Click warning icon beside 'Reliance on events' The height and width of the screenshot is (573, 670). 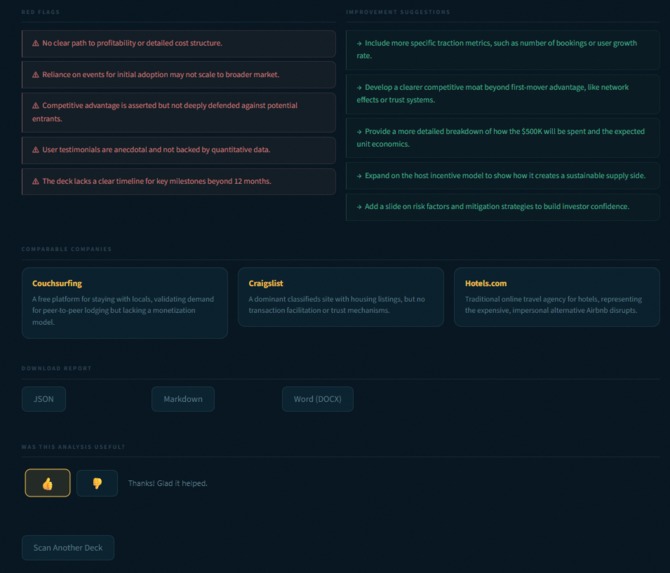point(35,75)
